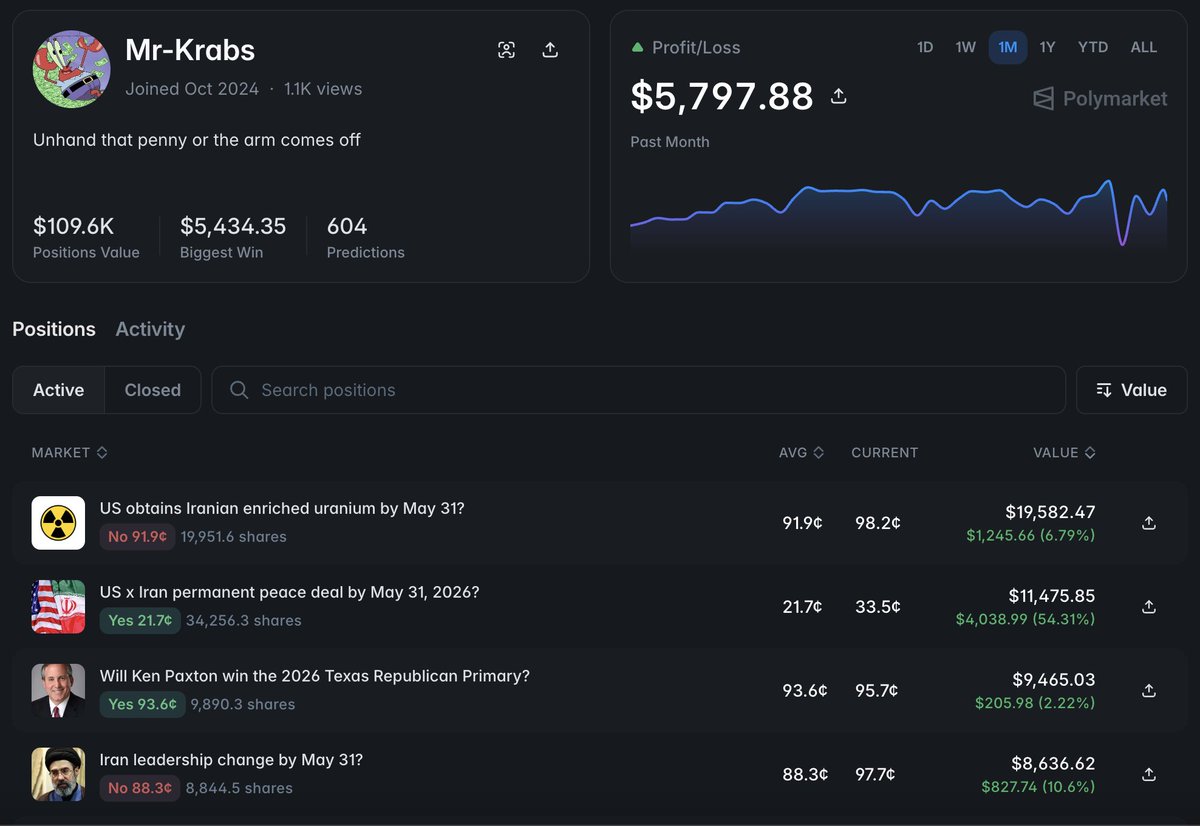The height and width of the screenshot is (826, 1200).
Task: Click the profile scan/QR icon beside Mr-Krabs
Action: coord(507,50)
